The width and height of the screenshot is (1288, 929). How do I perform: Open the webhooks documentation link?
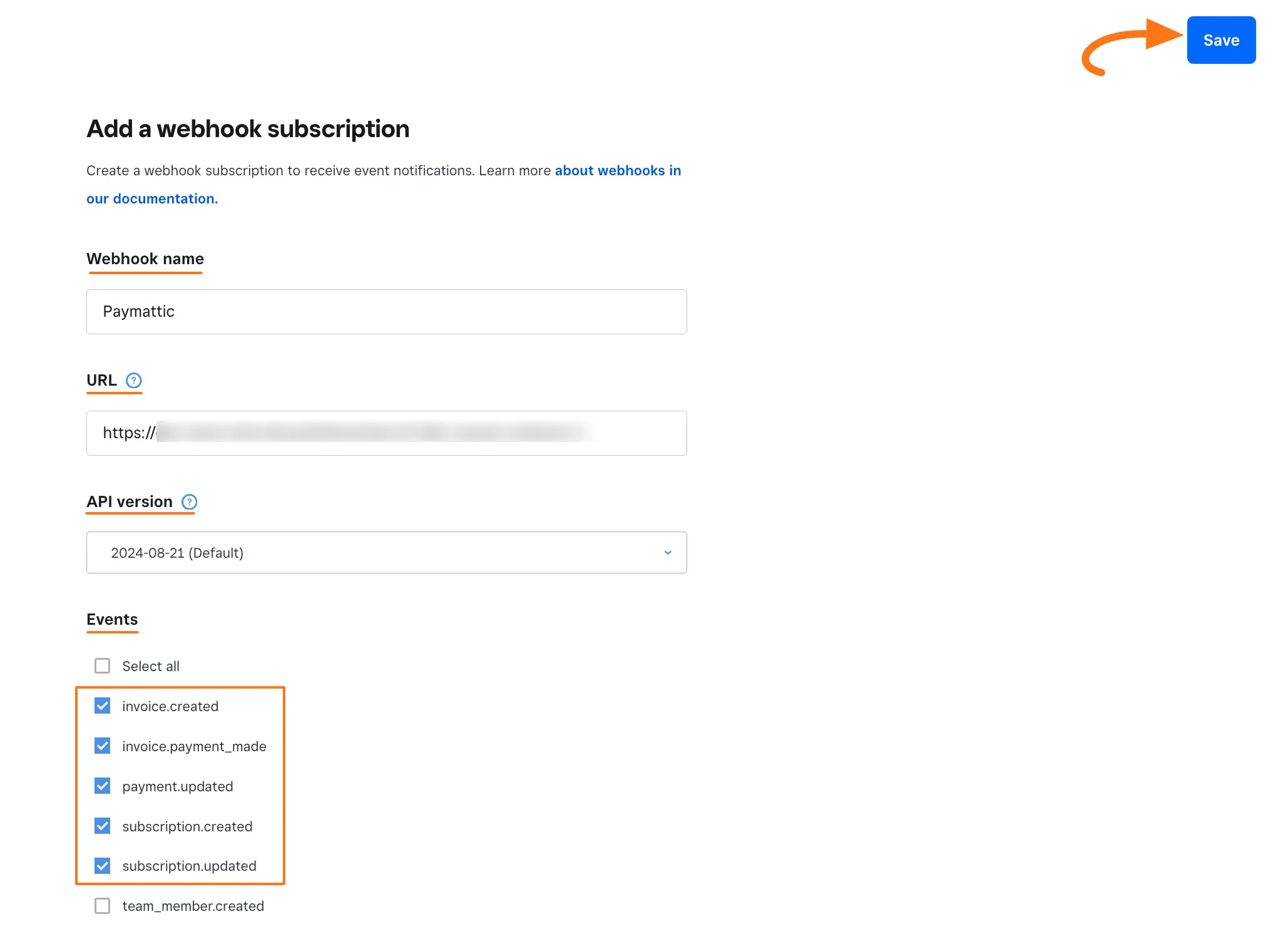coord(618,170)
